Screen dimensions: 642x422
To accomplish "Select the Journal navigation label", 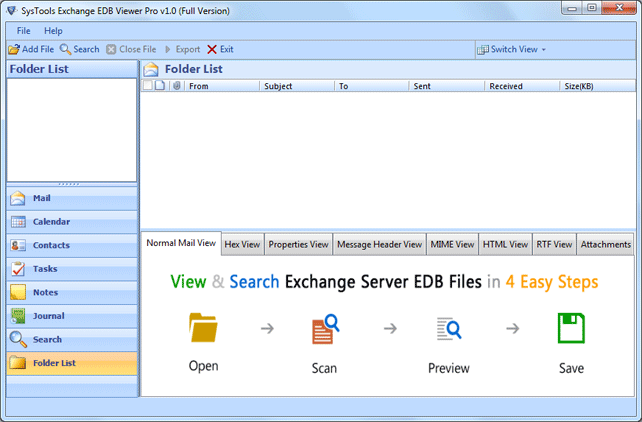I will pyautogui.click(x=49, y=316).
